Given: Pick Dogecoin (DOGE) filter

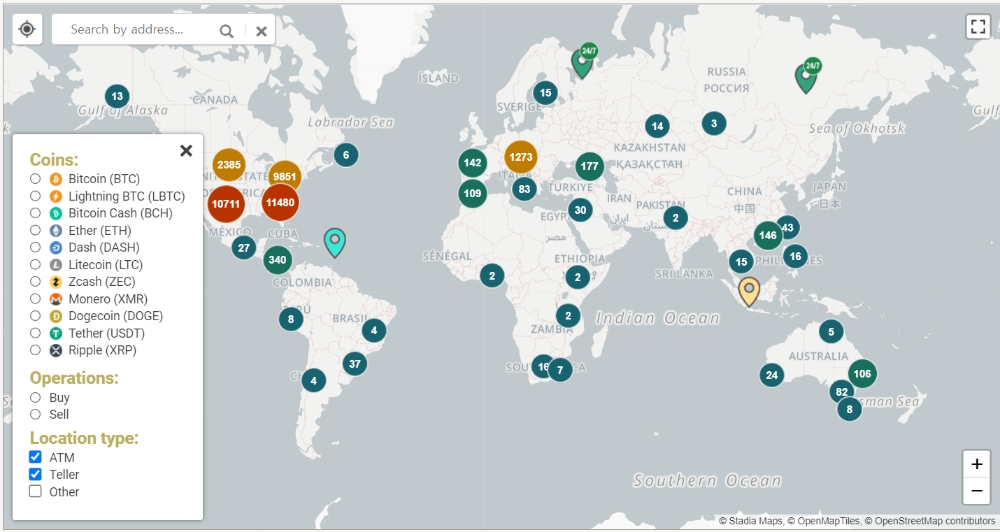Looking at the screenshot, I should [35, 316].
